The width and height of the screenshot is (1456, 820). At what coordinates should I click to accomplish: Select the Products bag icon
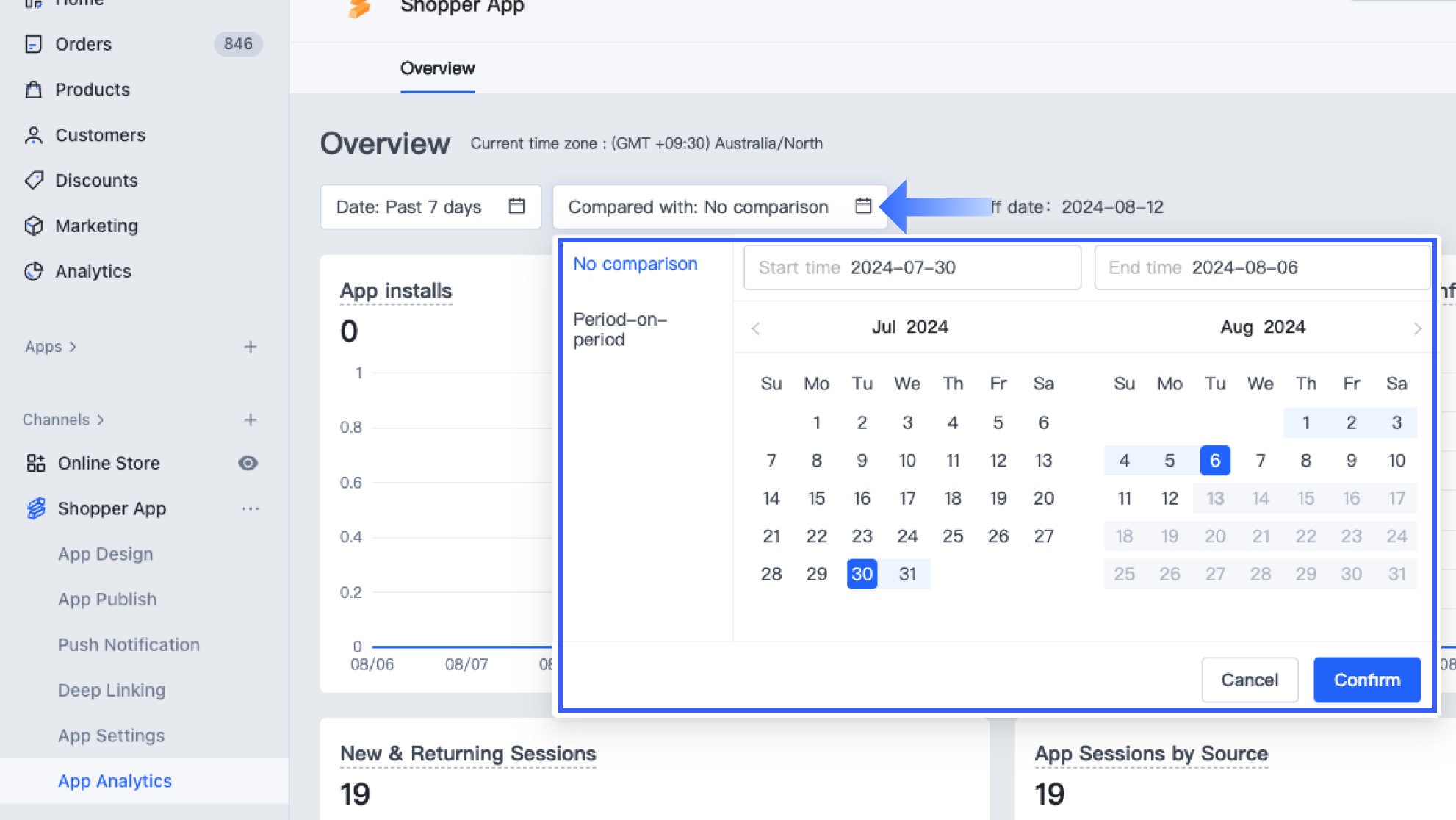pos(33,90)
